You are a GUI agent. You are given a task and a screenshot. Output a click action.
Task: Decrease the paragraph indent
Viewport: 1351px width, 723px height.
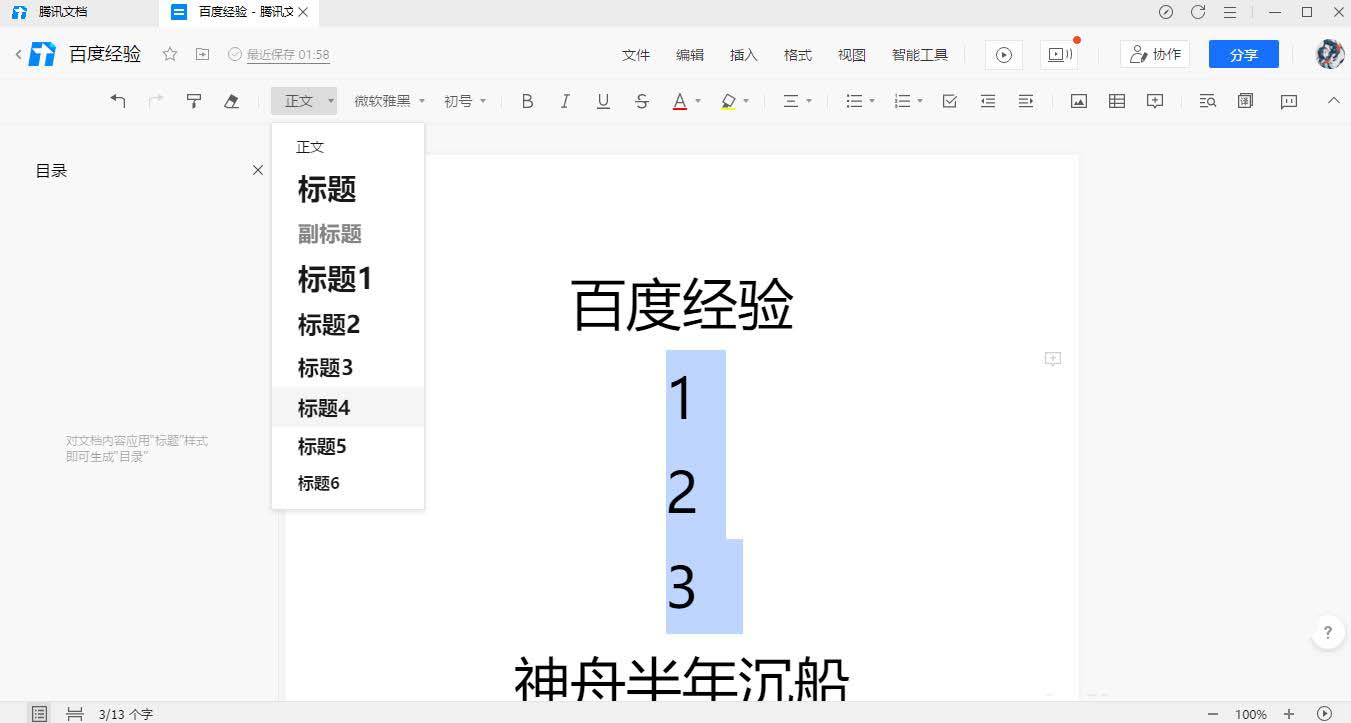click(988, 101)
